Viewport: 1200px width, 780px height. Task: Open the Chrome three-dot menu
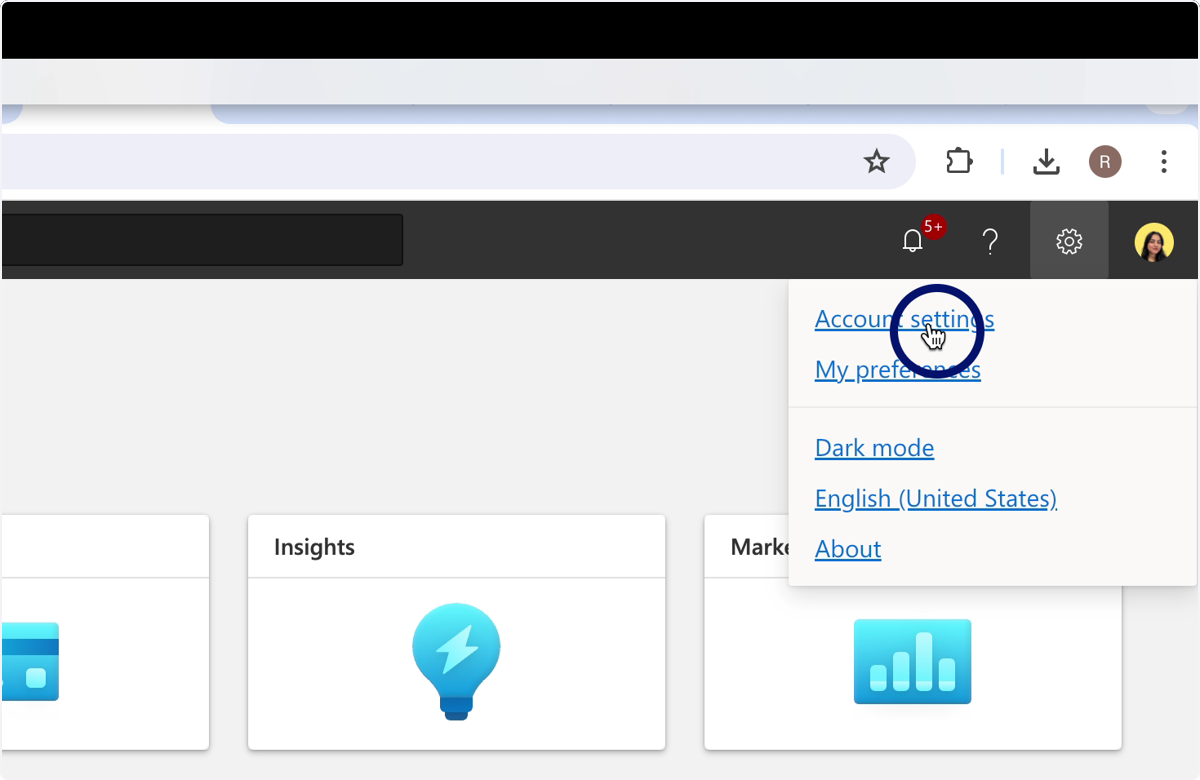1164,161
